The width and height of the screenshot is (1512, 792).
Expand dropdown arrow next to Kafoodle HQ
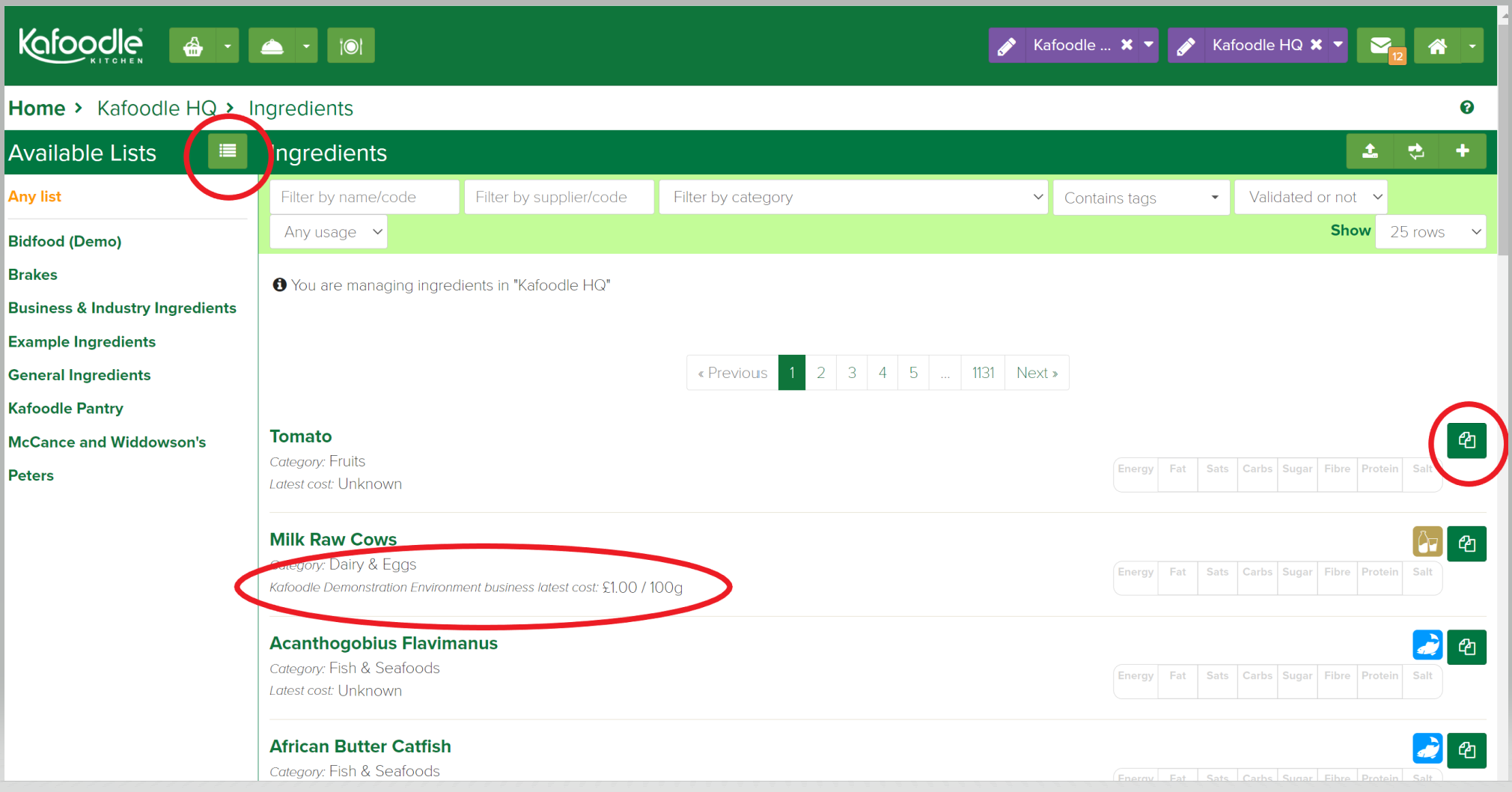coord(1338,45)
